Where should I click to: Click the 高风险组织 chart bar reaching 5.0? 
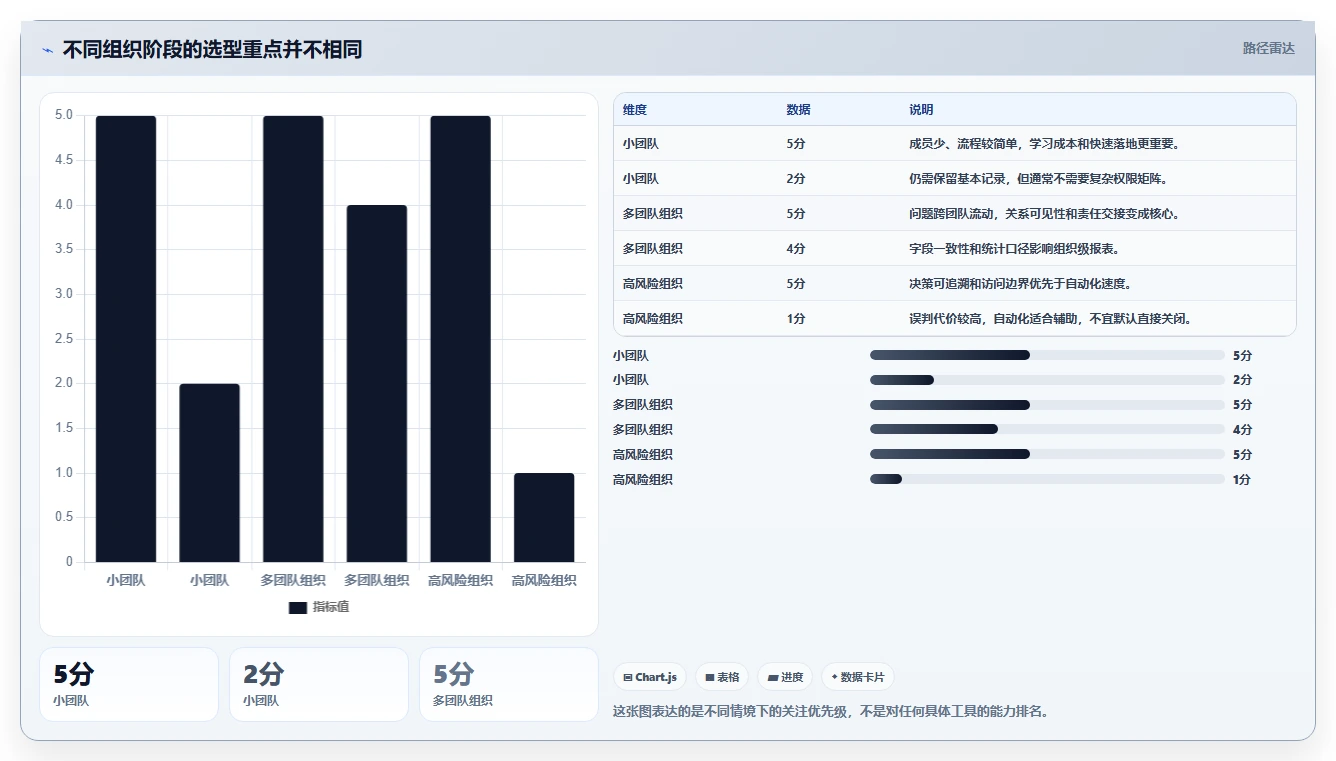pyautogui.click(x=461, y=339)
